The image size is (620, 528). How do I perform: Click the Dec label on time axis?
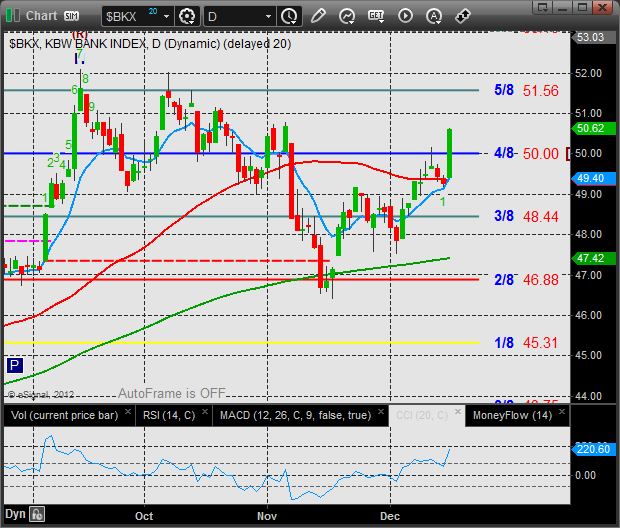click(390, 516)
